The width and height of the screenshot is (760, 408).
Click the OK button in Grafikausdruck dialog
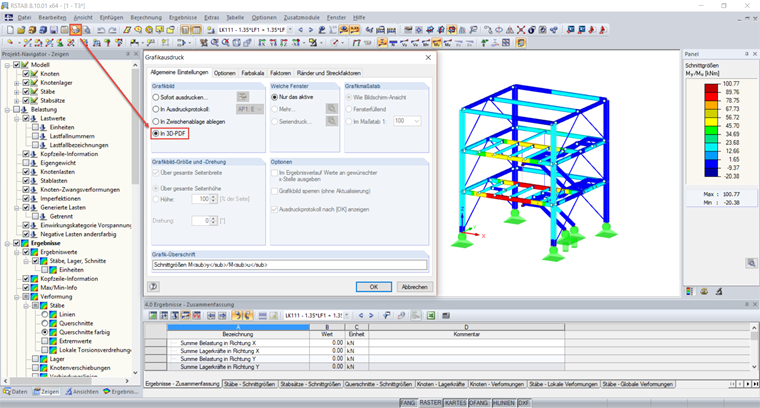tap(374, 287)
